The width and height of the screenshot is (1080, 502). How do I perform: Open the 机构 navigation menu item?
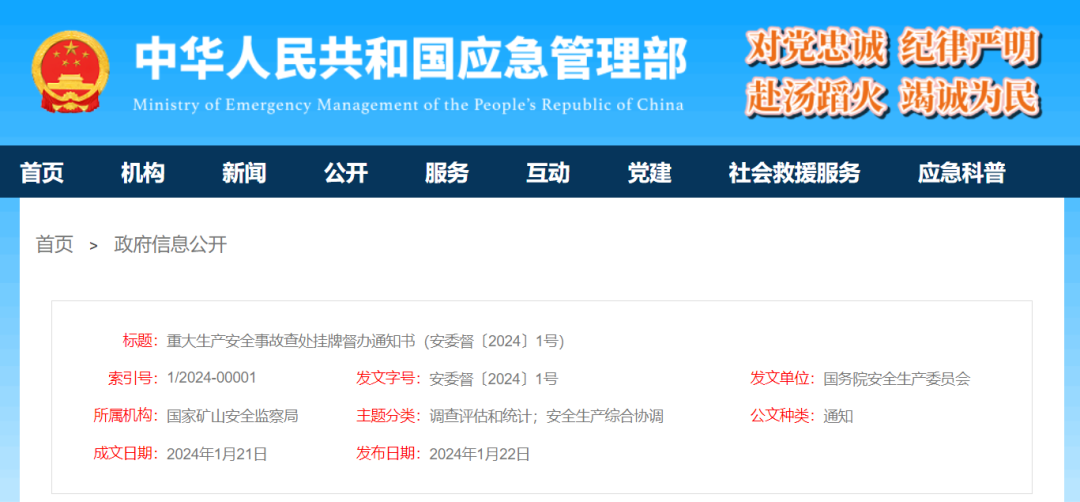pyautogui.click(x=143, y=173)
